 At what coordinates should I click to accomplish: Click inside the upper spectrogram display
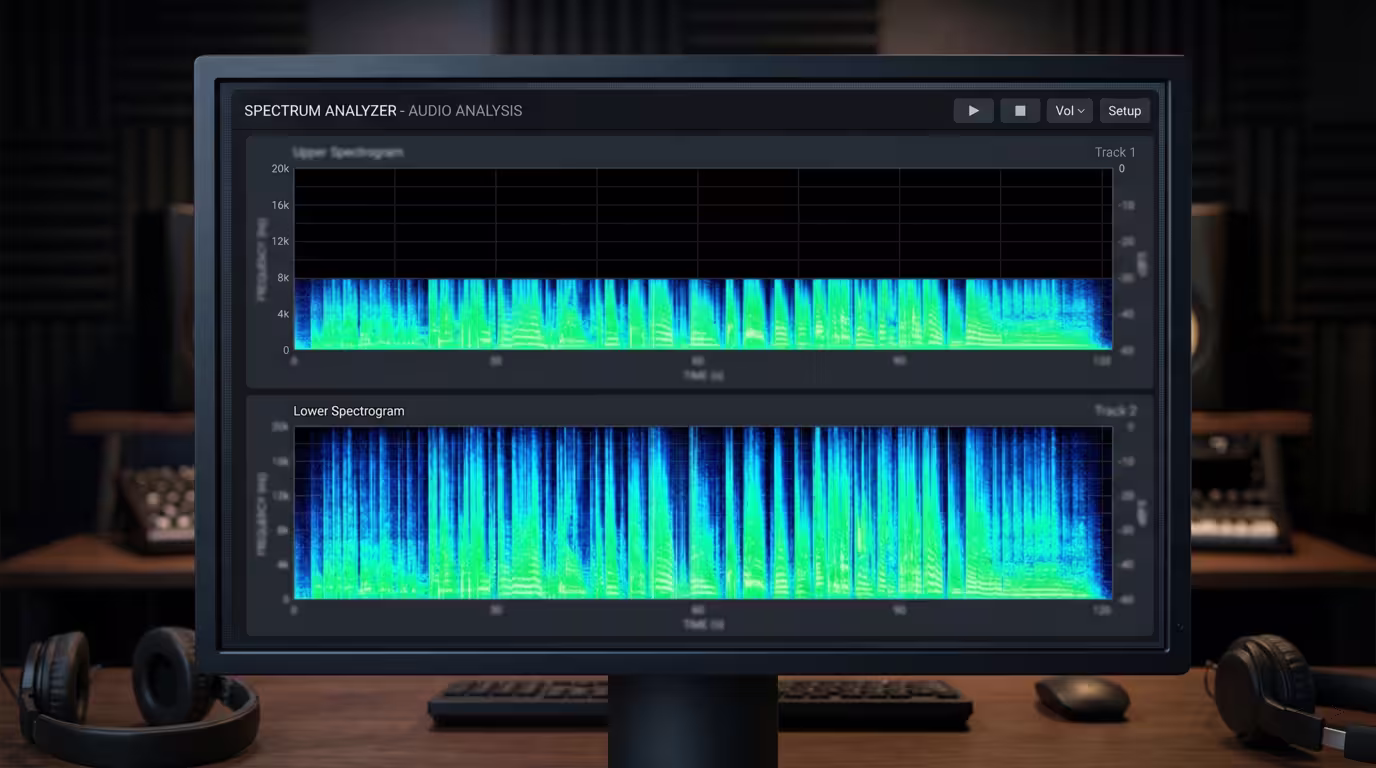(x=702, y=259)
